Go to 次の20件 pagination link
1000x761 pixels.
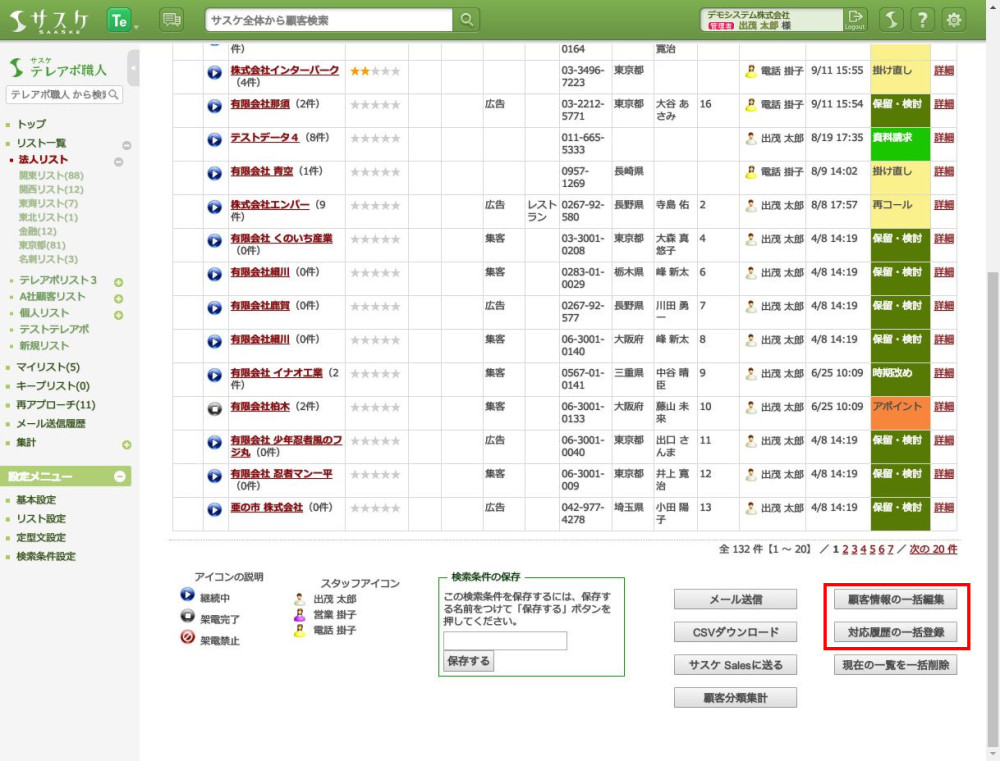tap(932, 549)
